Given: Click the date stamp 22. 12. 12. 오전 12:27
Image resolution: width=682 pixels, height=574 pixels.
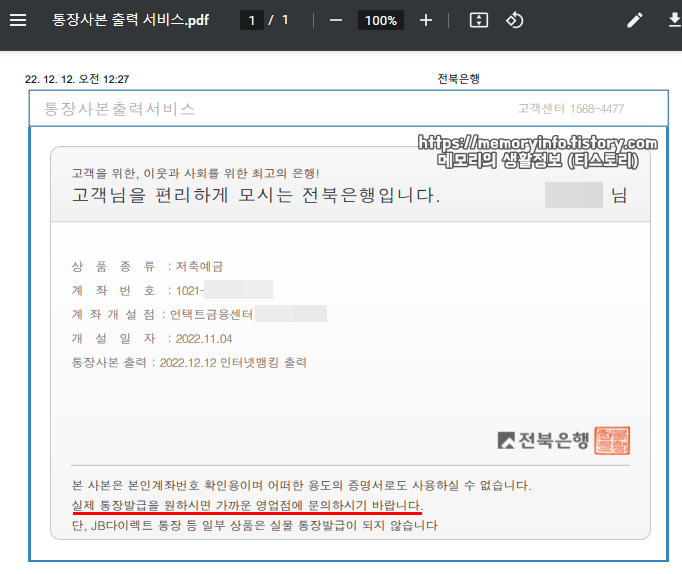Looking at the screenshot, I should point(77,79).
